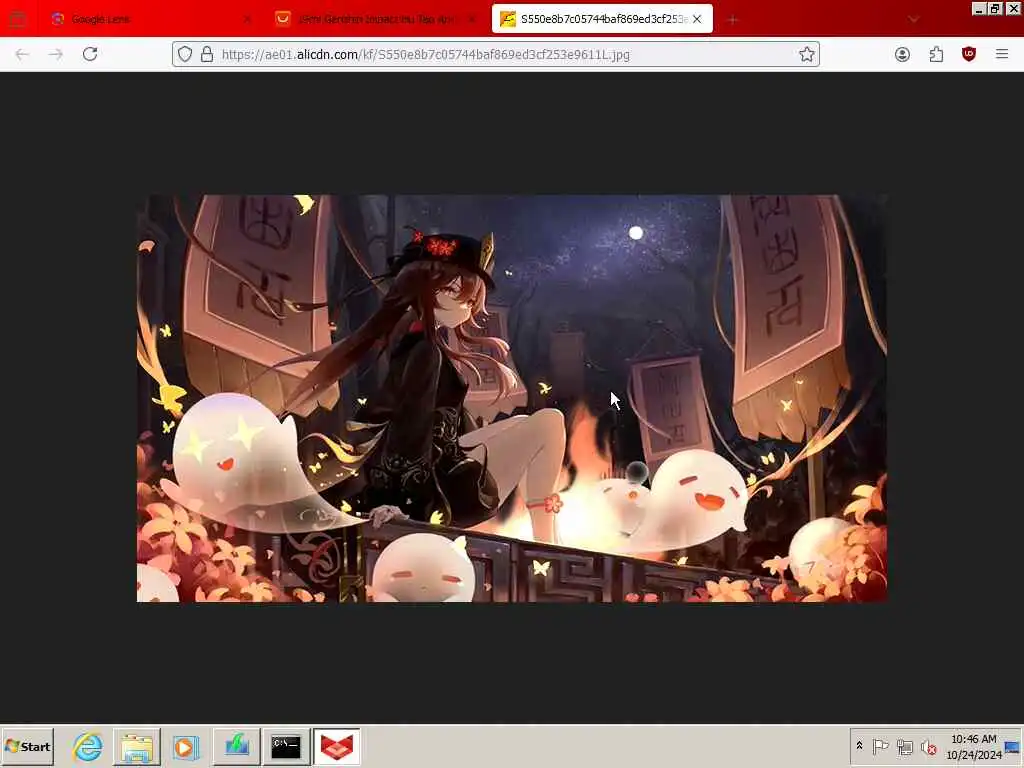
Task: Focus the alicdn.com URL address bar
Action: pyautogui.click(x=496, y=54)
